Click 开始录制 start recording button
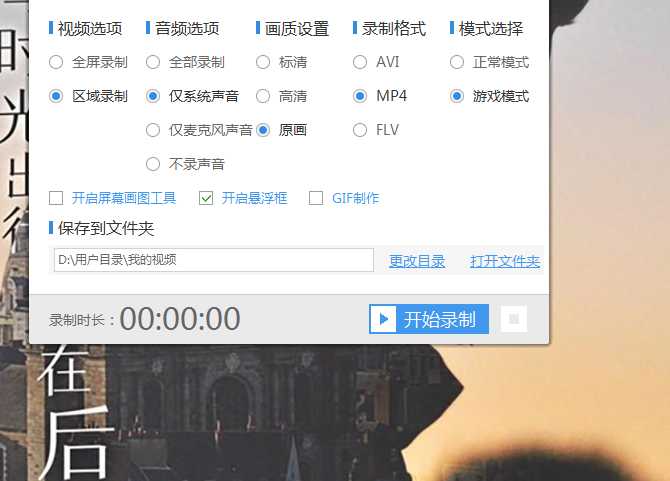670x481 pixels. pos(429,319)
